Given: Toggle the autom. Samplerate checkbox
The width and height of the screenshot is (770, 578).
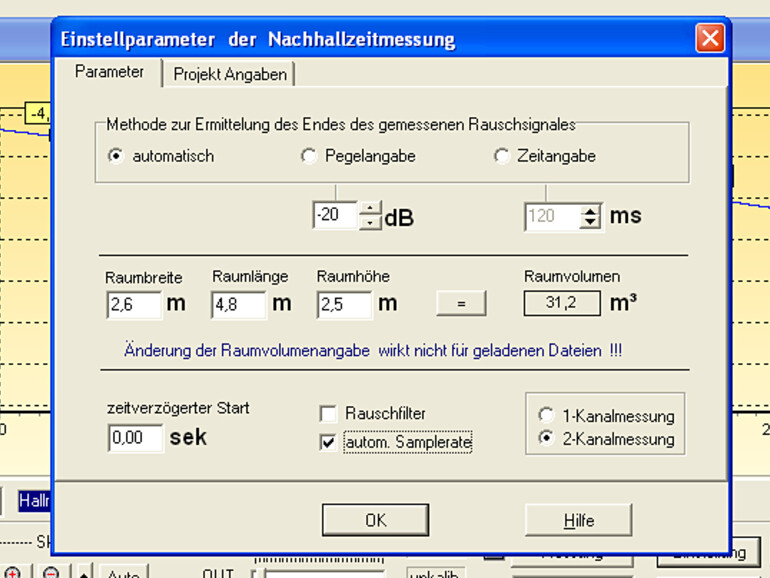Looking at the screenshot, I should (328, 442).
